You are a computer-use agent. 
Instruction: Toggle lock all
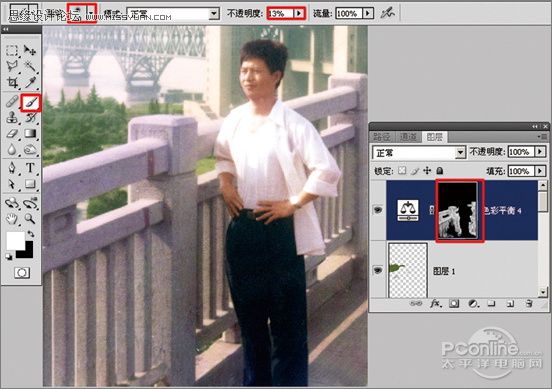pyautogui.click(x=439, y=171)
